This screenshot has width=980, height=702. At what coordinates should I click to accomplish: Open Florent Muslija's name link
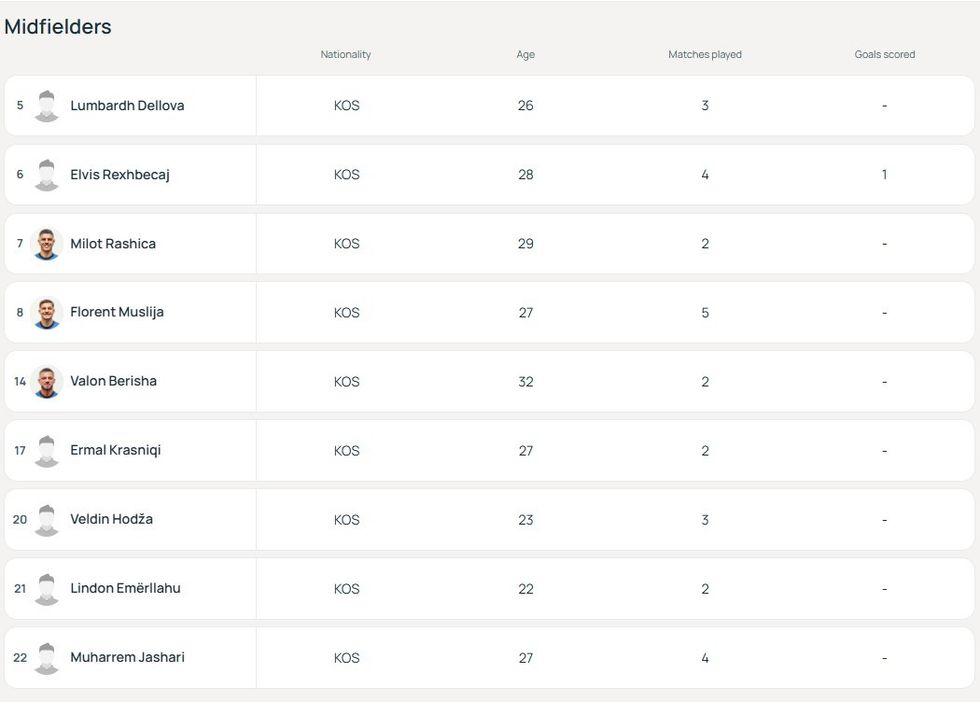[x=117, y=313]
